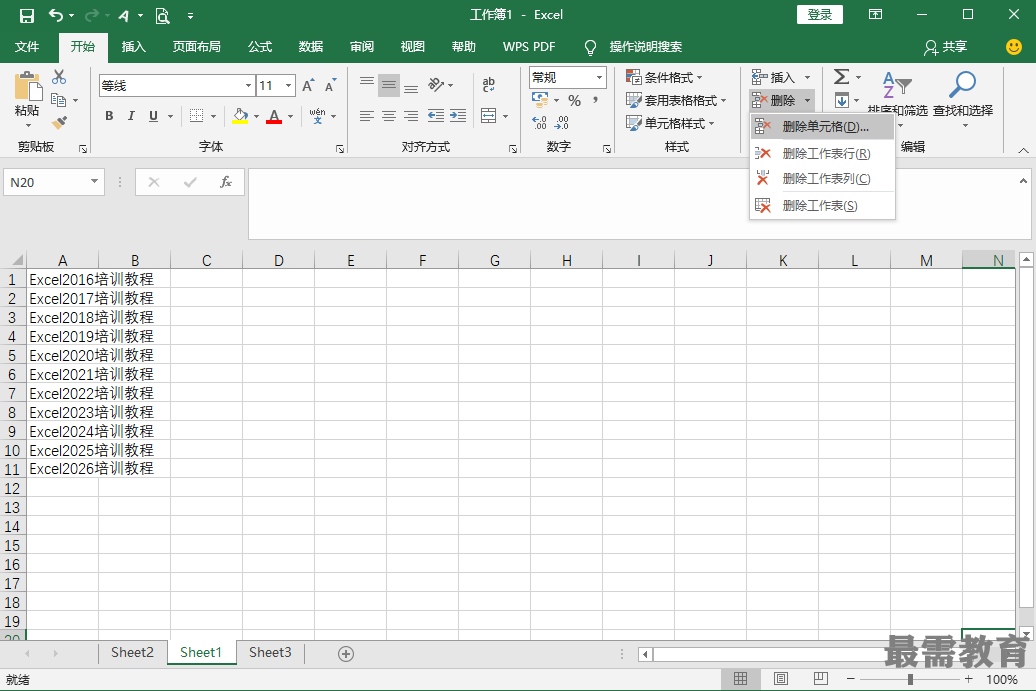Viewport: 1036px width, 691px height.
Task: Decrease font size with smaller A icon
Action: pos(330,85)
